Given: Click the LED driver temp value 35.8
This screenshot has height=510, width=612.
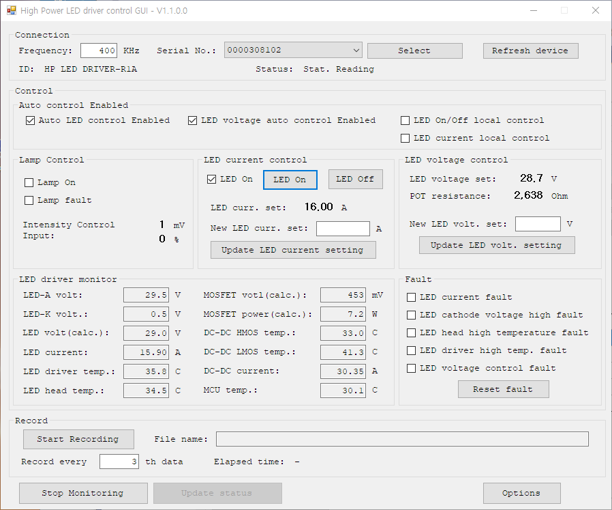Looking at the screenshot, I should pyautogui.click(x=146, y=371).
